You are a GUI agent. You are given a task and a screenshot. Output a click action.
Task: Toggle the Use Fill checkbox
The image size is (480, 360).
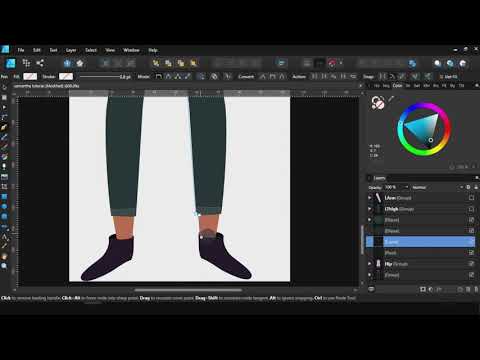click(441, 77)
